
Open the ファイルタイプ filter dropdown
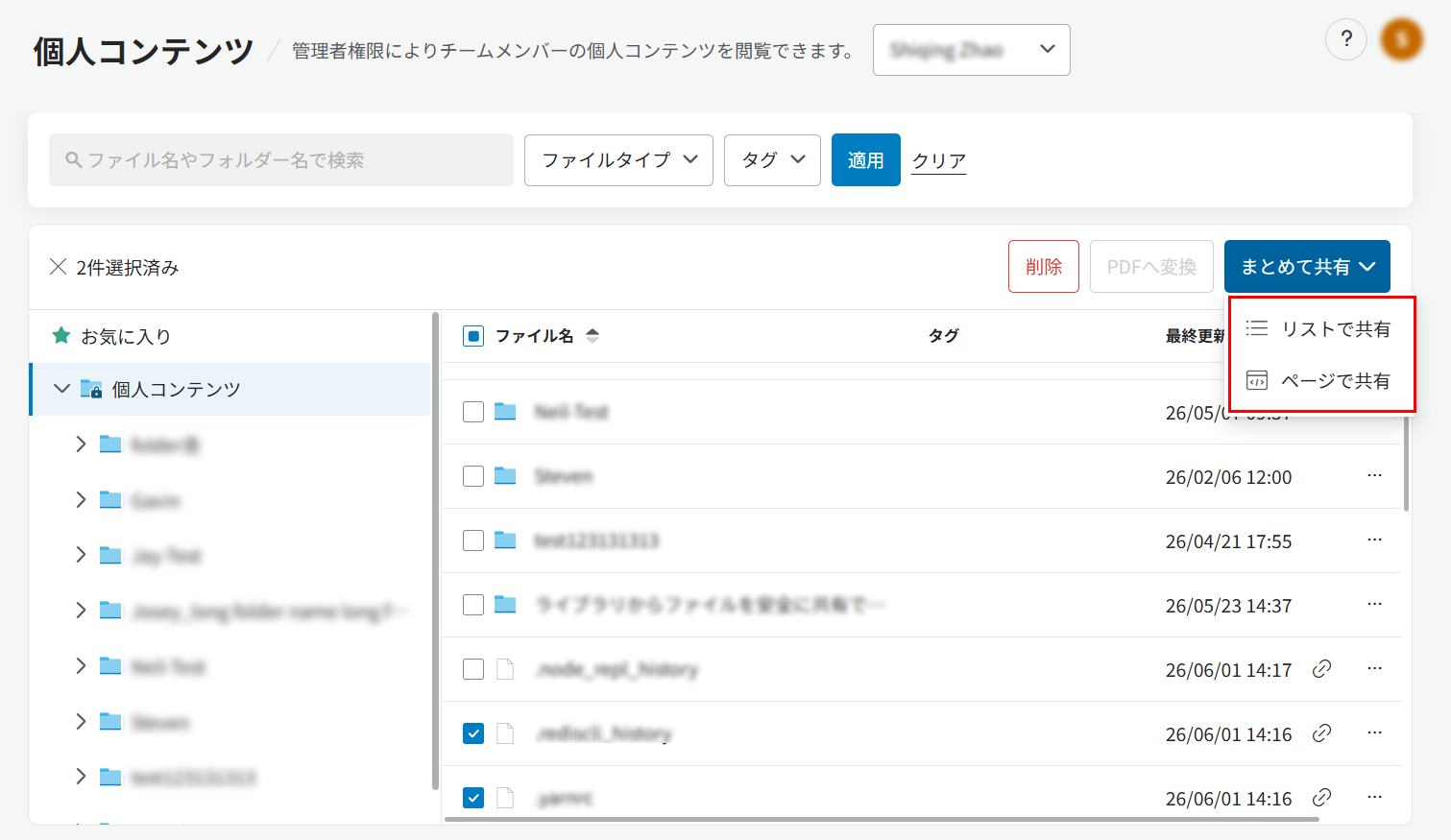pos(618,160)
